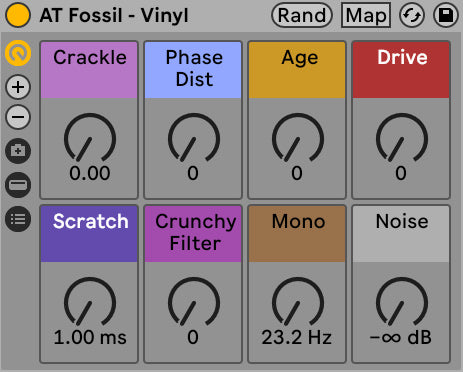Select the Age macro title header
Image resolution: width=463 pixels, height=372 pixels.
click(297, 70)
